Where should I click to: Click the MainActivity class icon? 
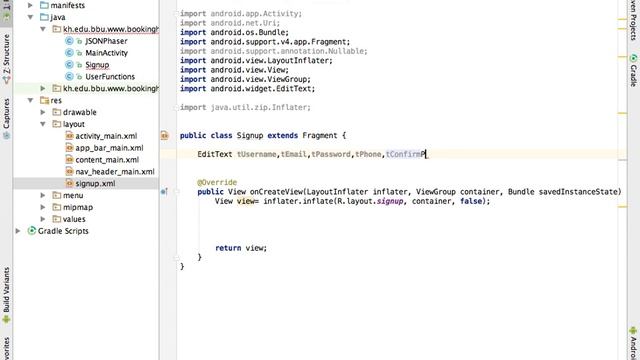[69, 53]
